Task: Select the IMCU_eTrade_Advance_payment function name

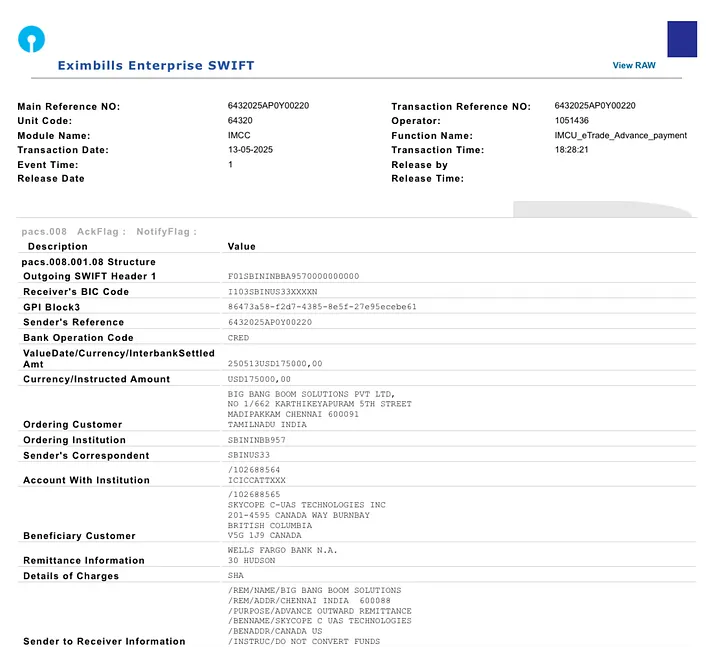Action: [x=620, y=135]
